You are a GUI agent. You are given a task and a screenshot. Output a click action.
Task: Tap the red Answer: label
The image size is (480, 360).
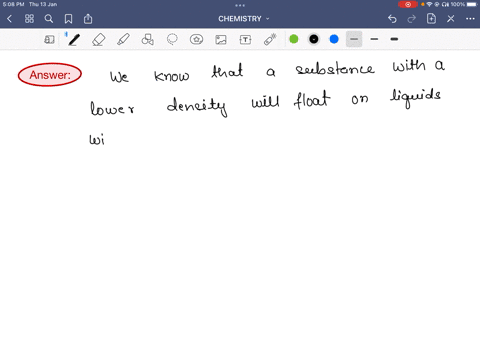pyautogui.click(x=50, y=75)
